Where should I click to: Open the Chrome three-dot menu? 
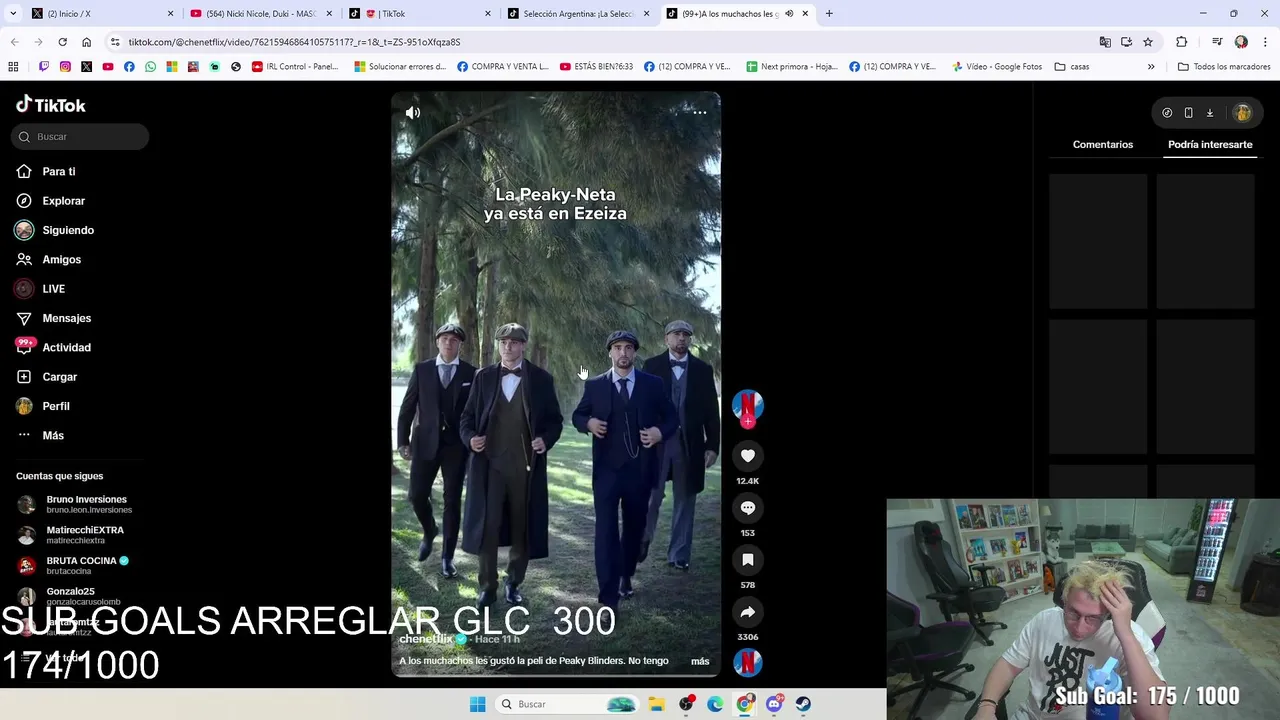pyautogui.click(x=1266, y=42)
